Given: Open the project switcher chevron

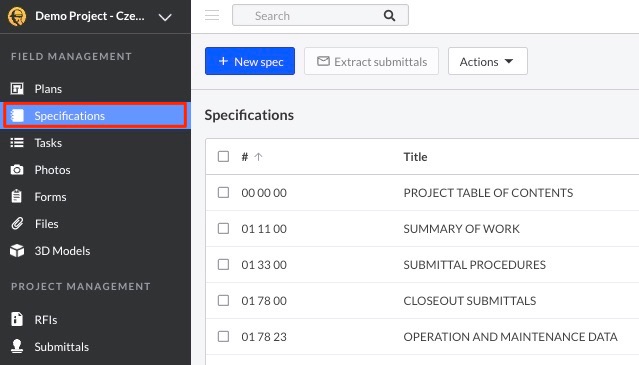Looking at the screenshot, I should coord(165,17).
